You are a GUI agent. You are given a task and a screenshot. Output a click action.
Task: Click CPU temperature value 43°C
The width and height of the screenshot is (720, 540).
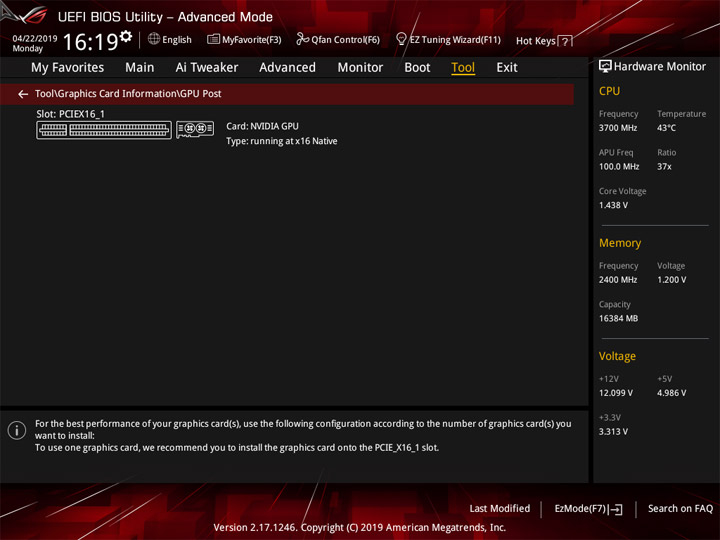(666, 128)
